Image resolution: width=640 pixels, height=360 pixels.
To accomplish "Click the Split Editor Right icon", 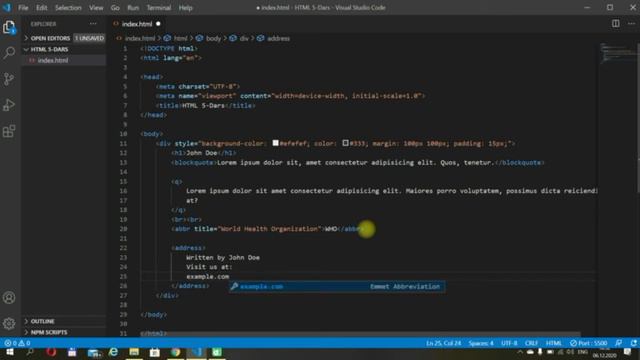I will 616,24.
